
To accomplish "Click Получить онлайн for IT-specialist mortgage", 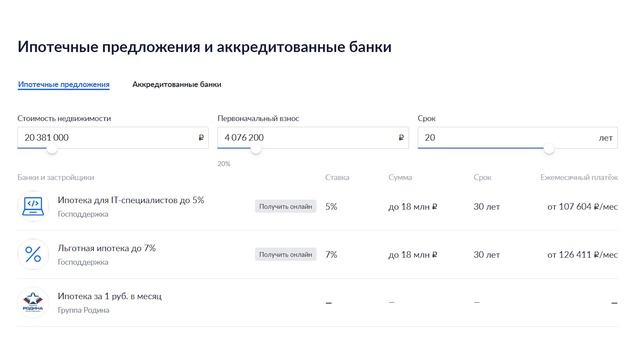I will 285,207.
